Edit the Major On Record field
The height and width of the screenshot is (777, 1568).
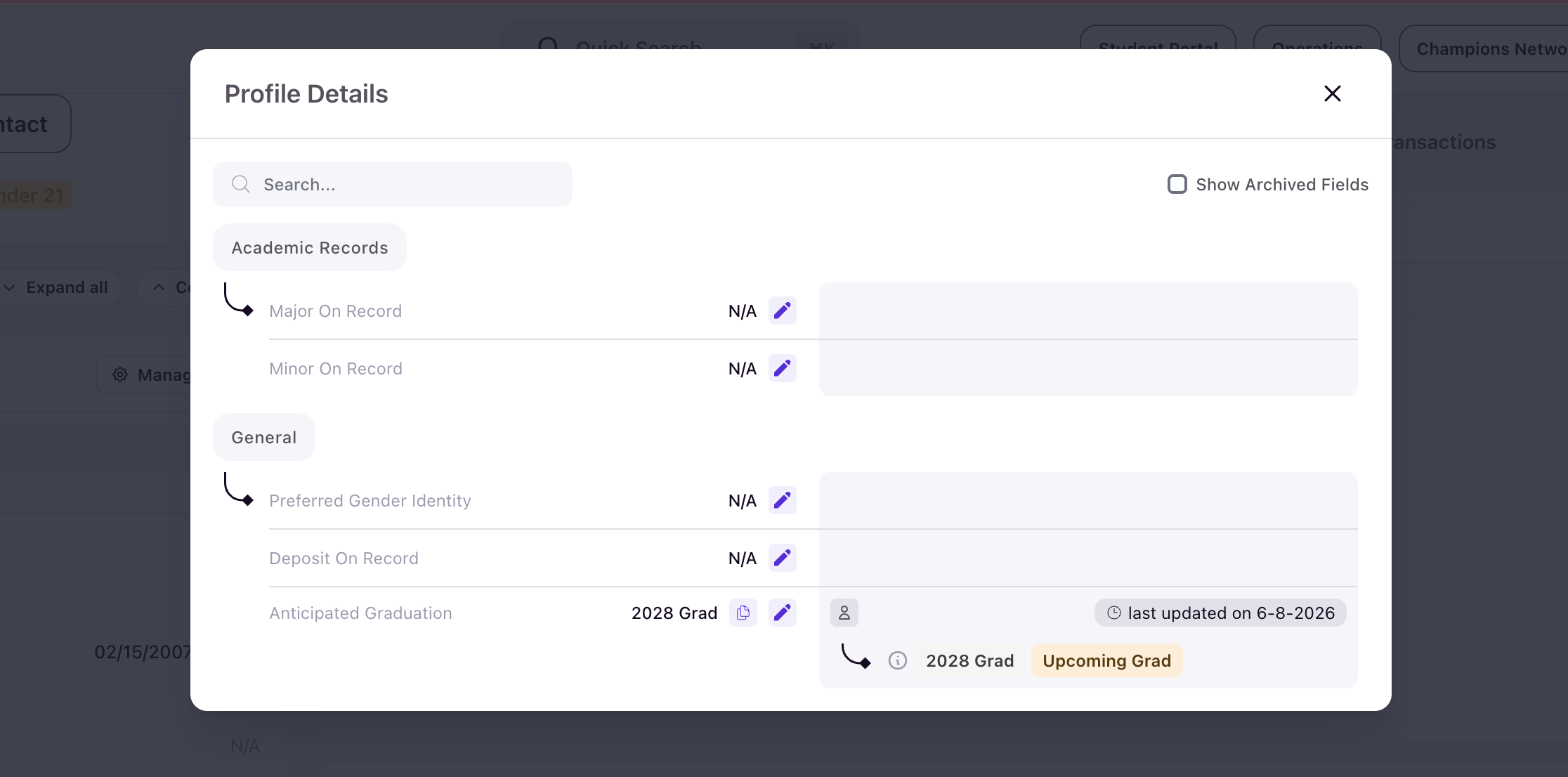point(782,311)
